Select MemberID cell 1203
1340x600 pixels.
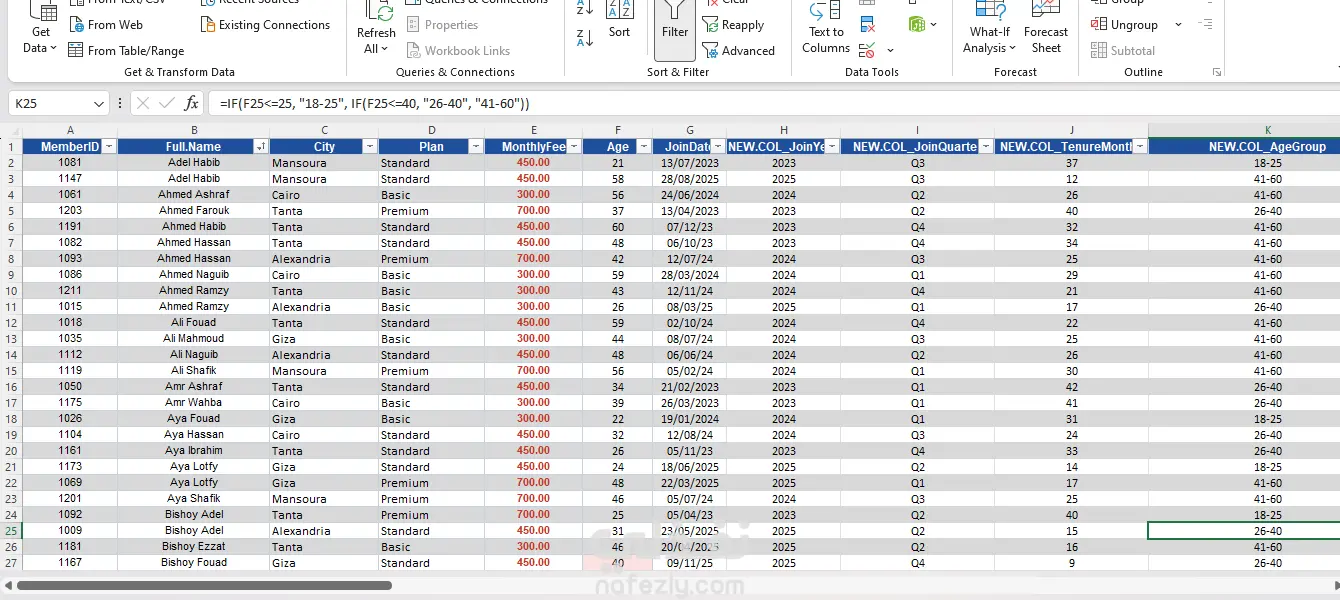click(70, 211)
